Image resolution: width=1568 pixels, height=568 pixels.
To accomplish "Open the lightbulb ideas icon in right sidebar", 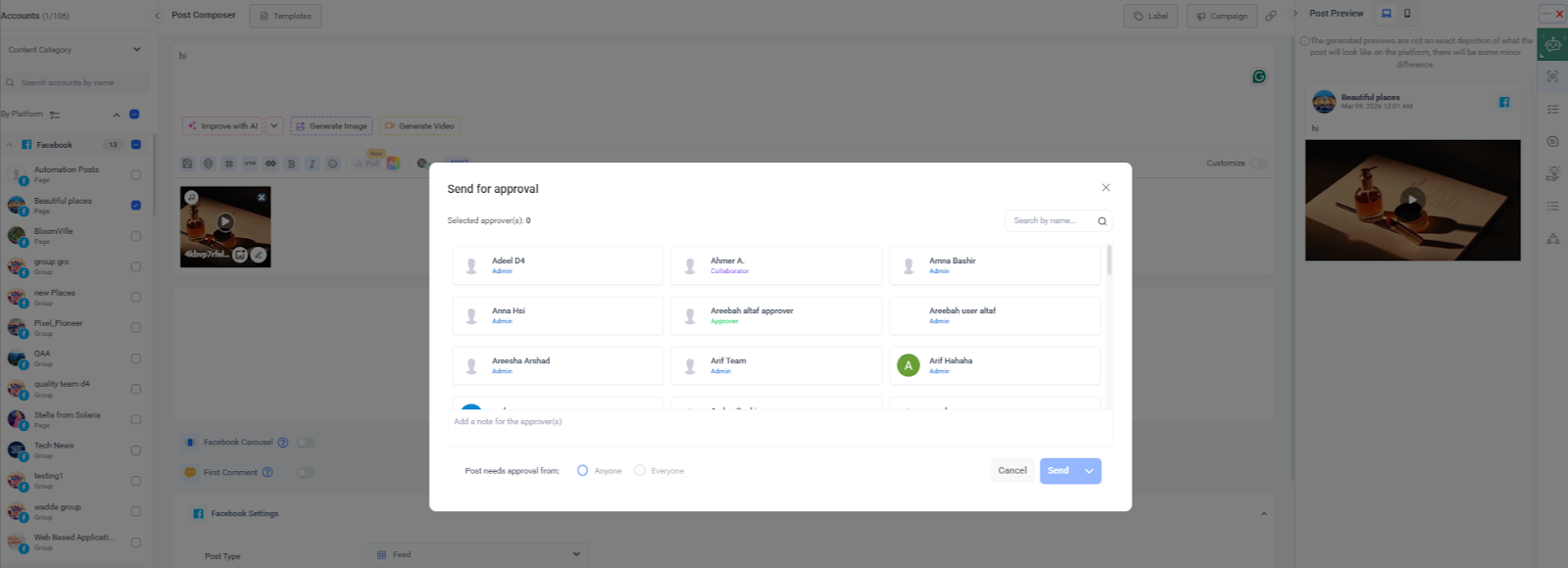I will click(x=1553, y=173).
